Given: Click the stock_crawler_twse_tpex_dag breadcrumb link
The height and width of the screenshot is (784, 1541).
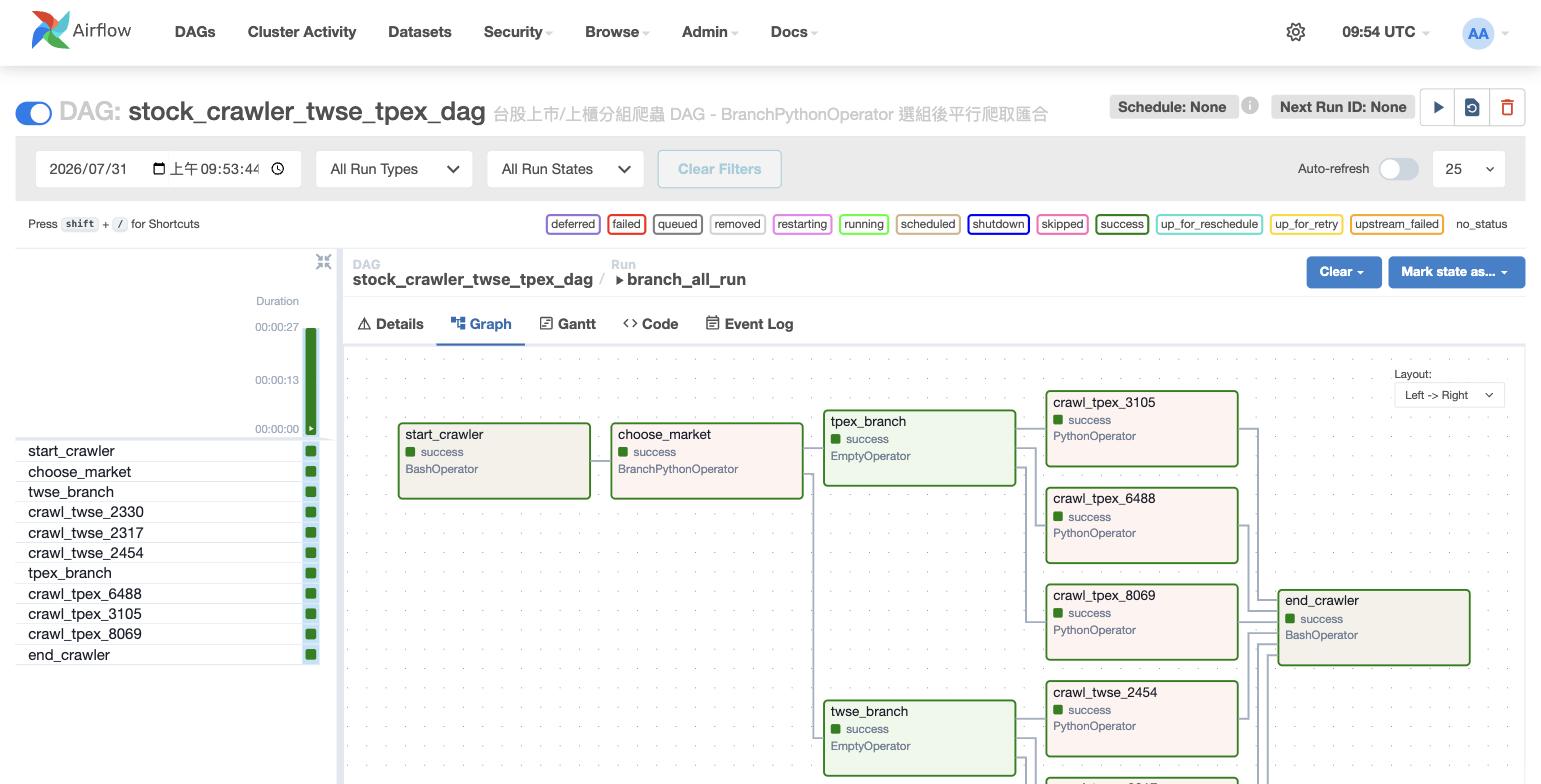Looking at the screenshot, I should click(472, 279).
